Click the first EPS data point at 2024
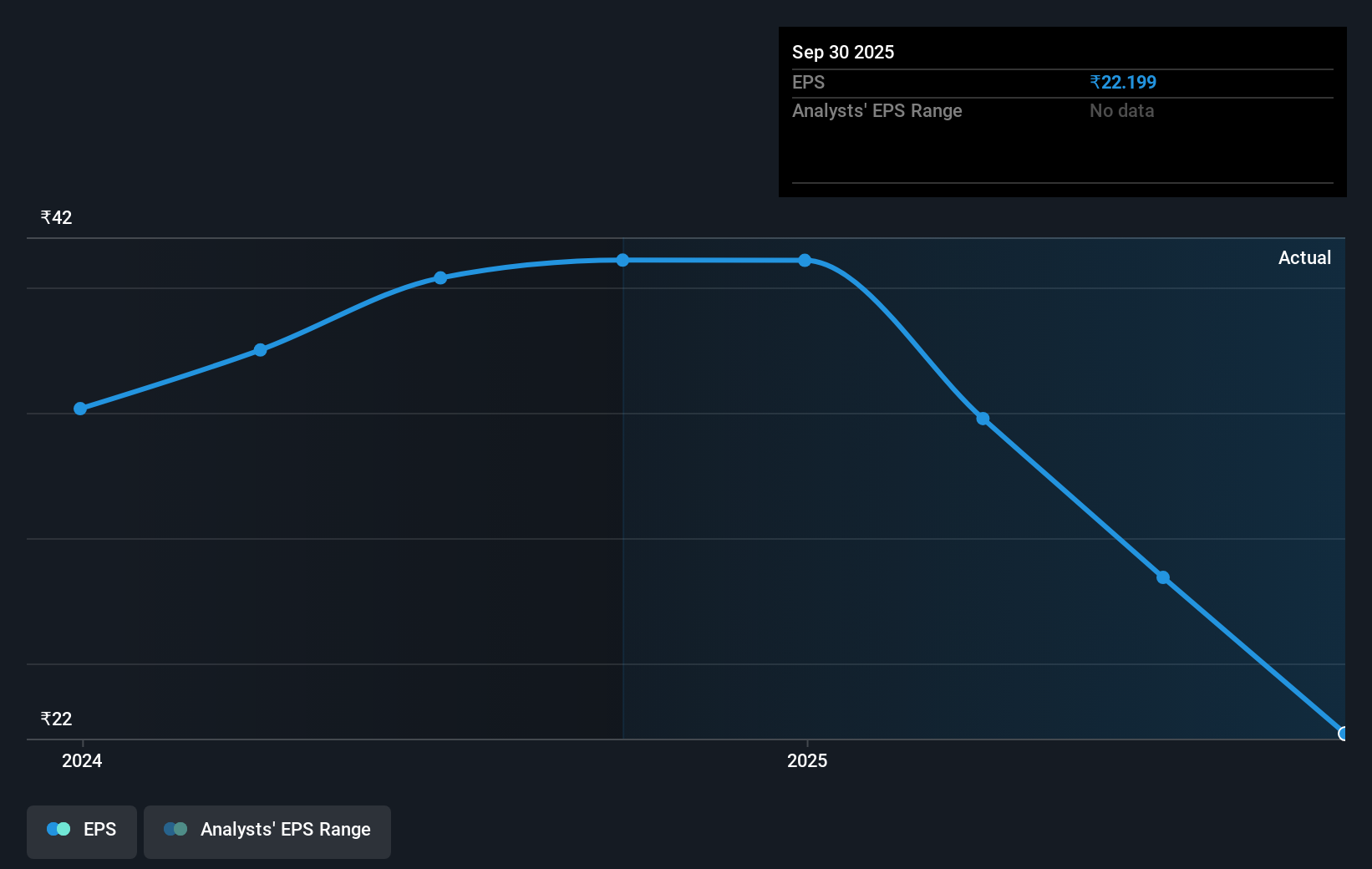Image resolution: width=1372 pixels, height=869 pixels. point(80,409)
